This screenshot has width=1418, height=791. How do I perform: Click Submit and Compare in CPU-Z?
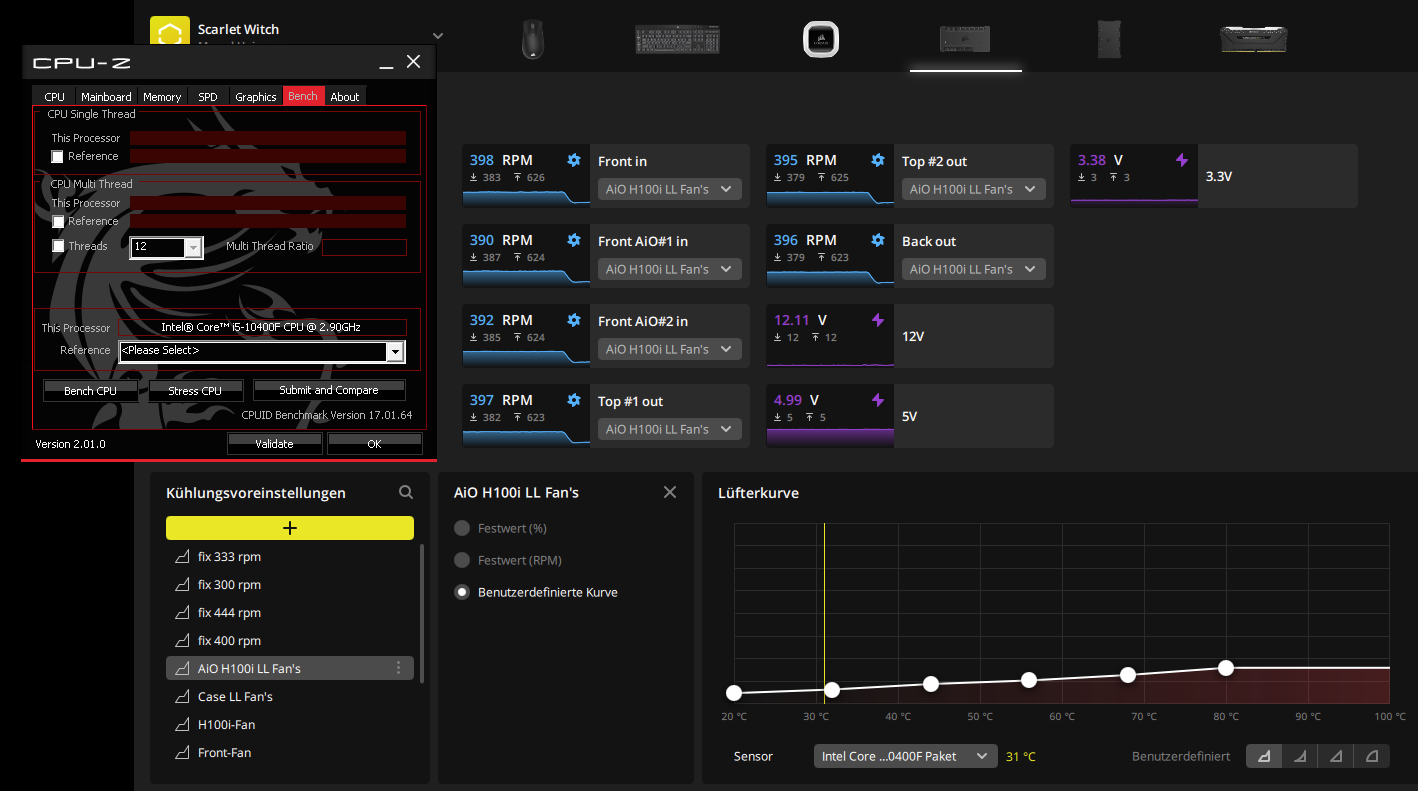click(x=329, y=390)
